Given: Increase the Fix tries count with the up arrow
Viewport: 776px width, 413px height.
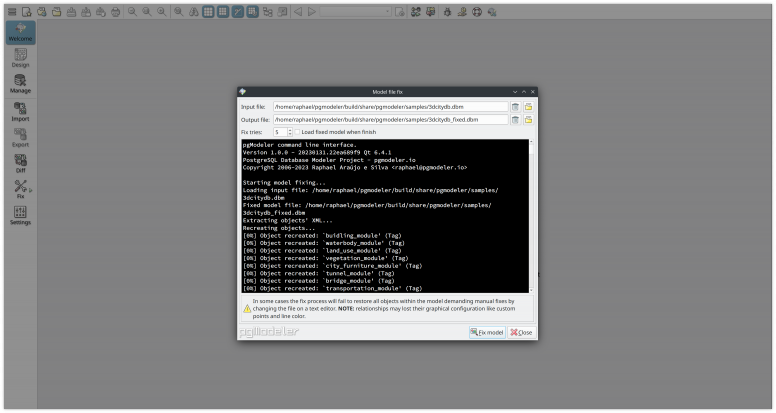Looking at the screenshot, I should (290, 130).
